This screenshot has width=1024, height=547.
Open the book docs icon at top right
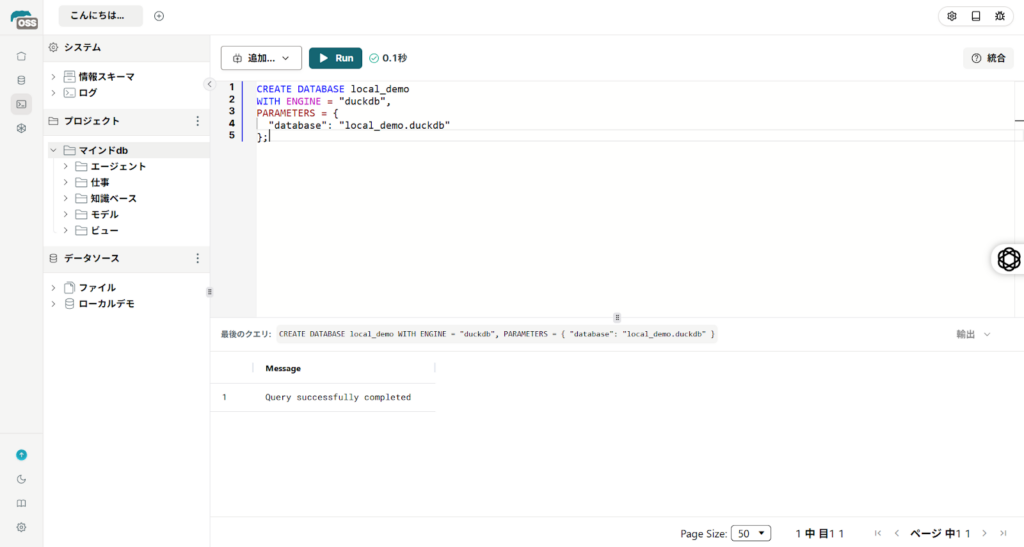point(975,16)
